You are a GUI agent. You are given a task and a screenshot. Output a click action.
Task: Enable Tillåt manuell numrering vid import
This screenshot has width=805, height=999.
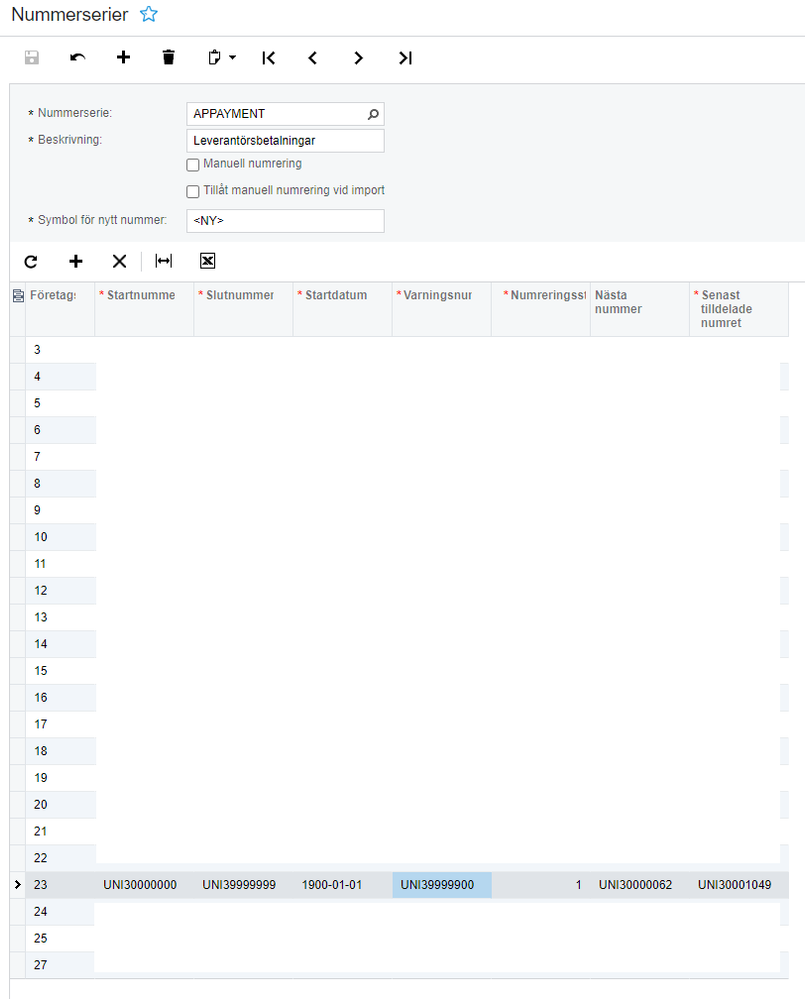(193, 191)
